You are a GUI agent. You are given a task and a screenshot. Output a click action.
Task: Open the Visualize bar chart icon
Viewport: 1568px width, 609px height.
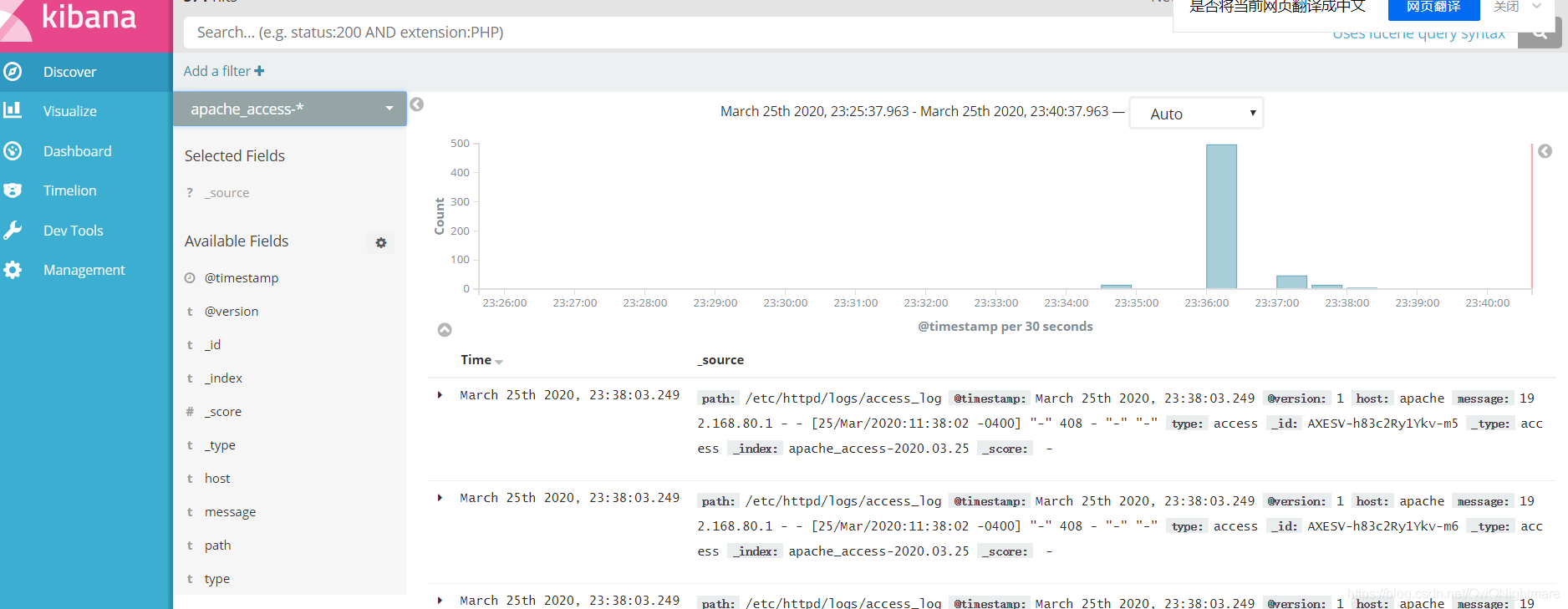click(13, 110)
